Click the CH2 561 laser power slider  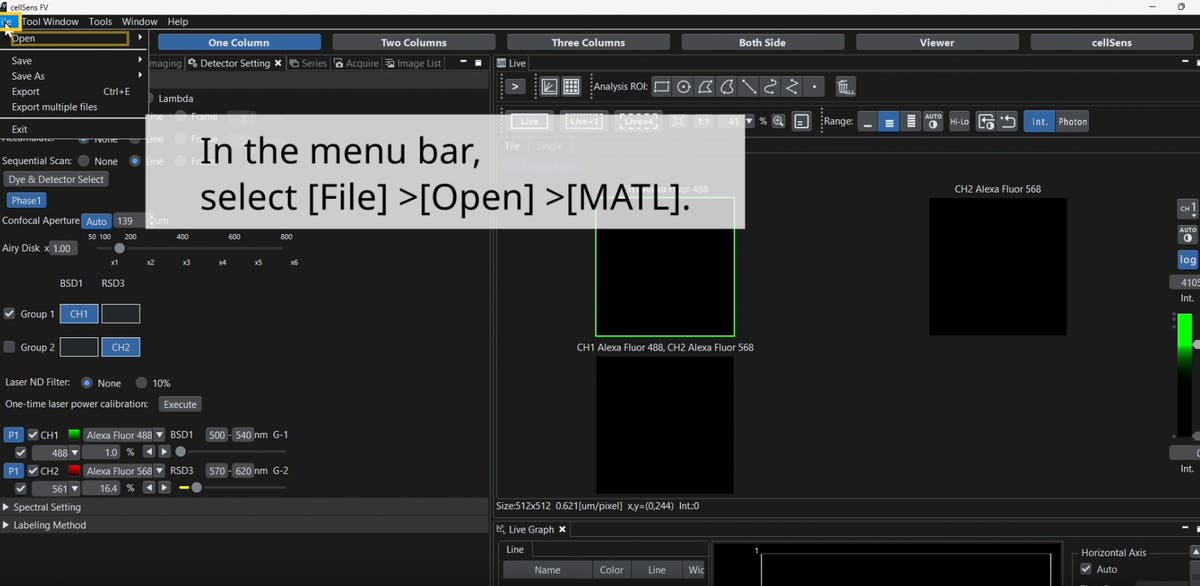(x=197, y=488)
